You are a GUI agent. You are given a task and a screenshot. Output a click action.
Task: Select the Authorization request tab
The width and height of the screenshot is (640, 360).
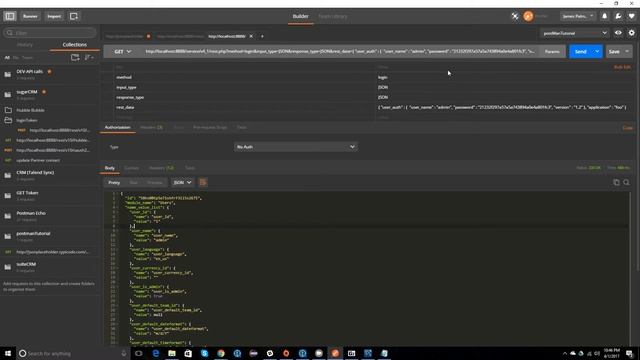point(118,127)
